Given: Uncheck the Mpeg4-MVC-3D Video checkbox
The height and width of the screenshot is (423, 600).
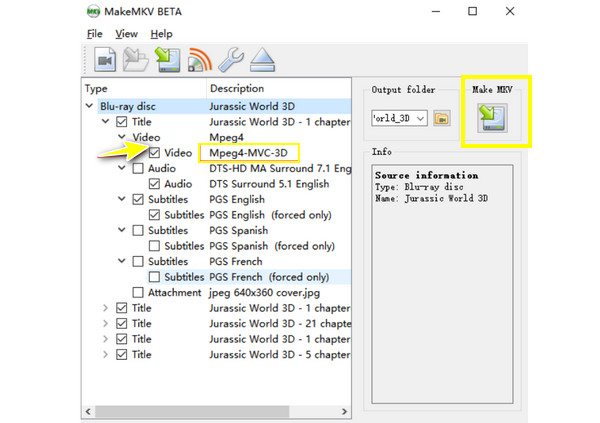Looking at the screenshot, I should 154,153.
